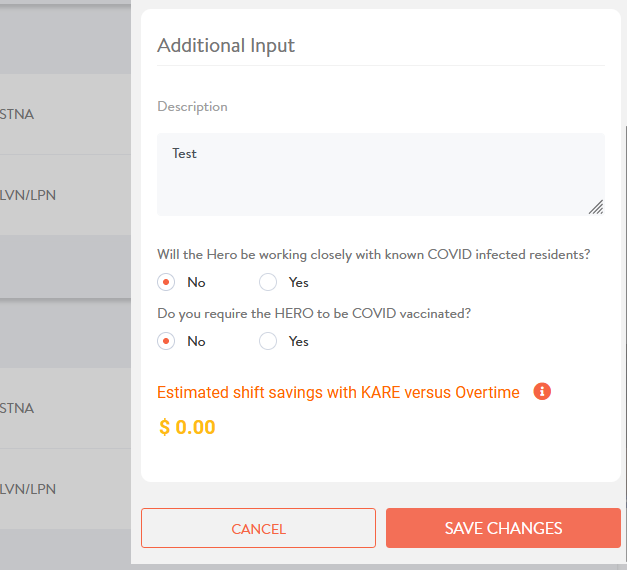Choose Yes for HERO COVID vaccination requirement
627x570 pixels.
[x=268, y=341]
